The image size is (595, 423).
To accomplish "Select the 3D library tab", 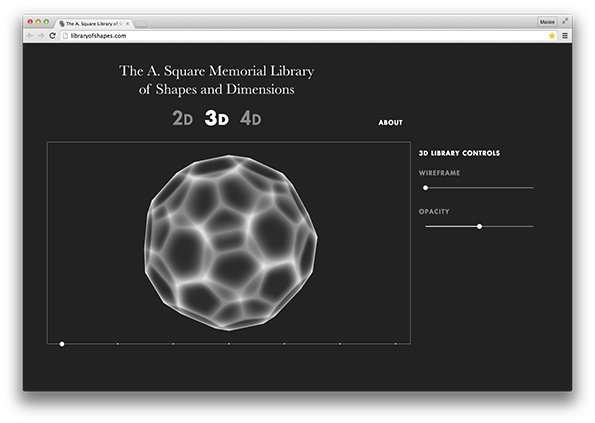I will 217,118.
